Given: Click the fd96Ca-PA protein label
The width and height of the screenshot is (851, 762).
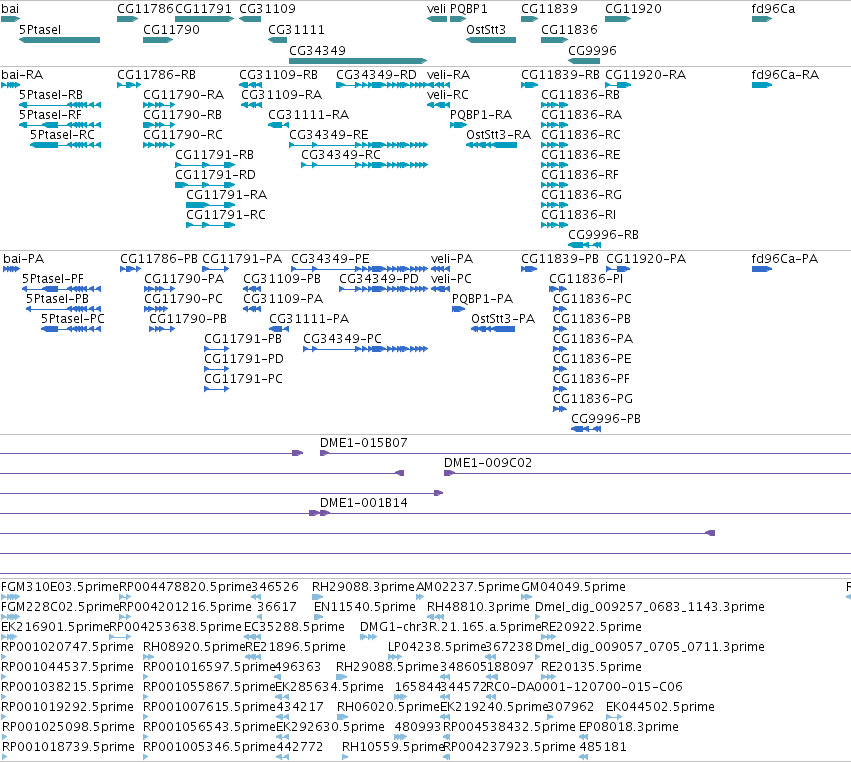Looking at the screenshot, I should coord(785,258).
